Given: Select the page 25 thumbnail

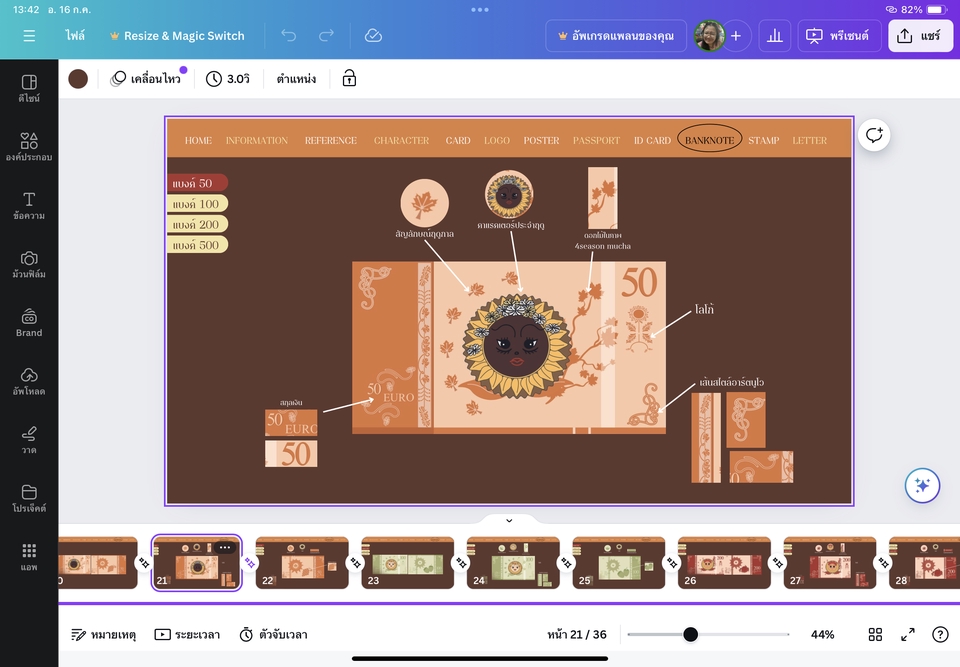Looking at the screenshot, I should point(618,563).
